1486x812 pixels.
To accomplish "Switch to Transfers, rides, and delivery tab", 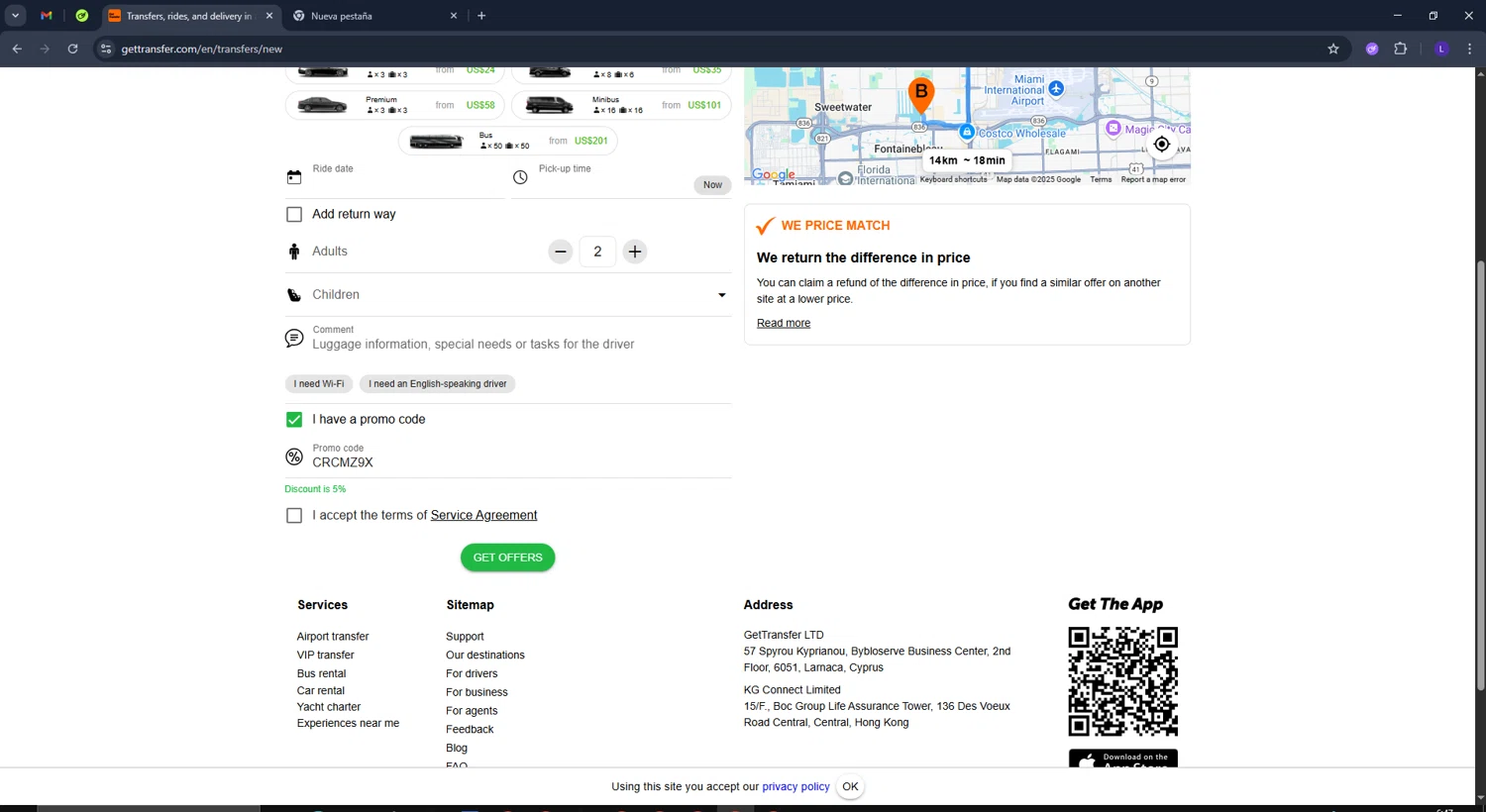I will point(188,16).
